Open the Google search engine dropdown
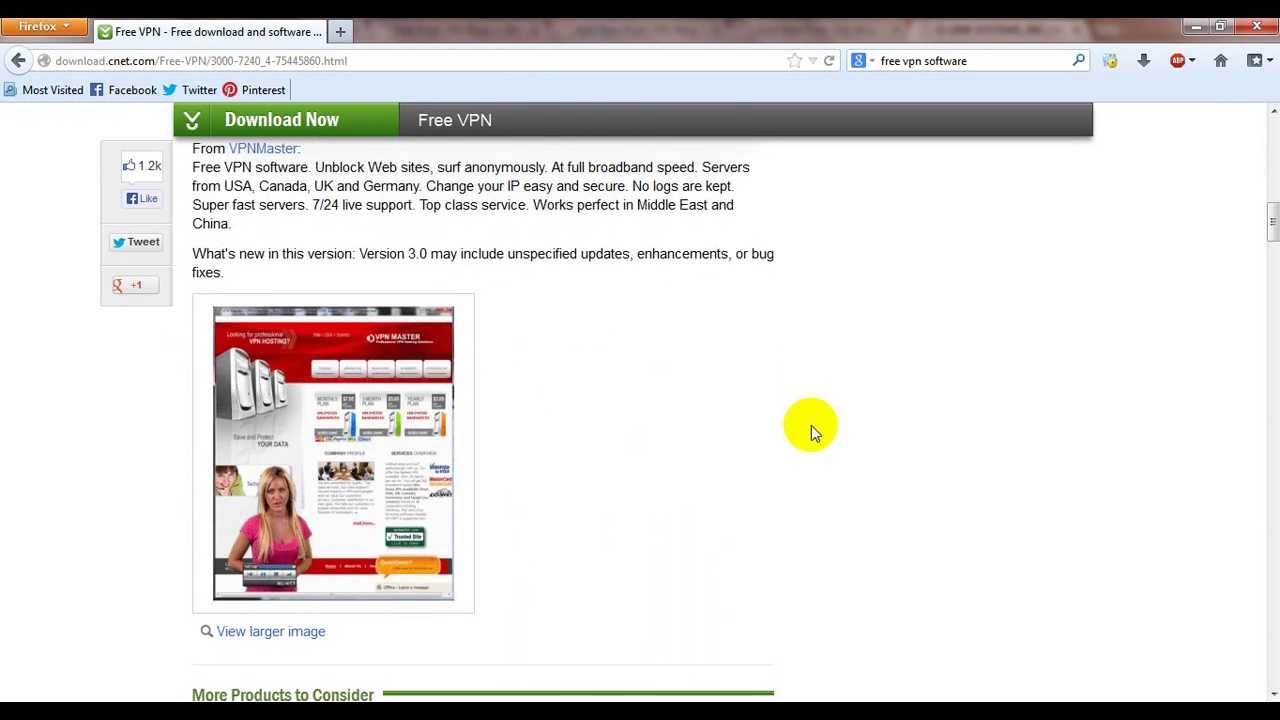The height and width of the screenshot is (720, 1280). (862, 61)
